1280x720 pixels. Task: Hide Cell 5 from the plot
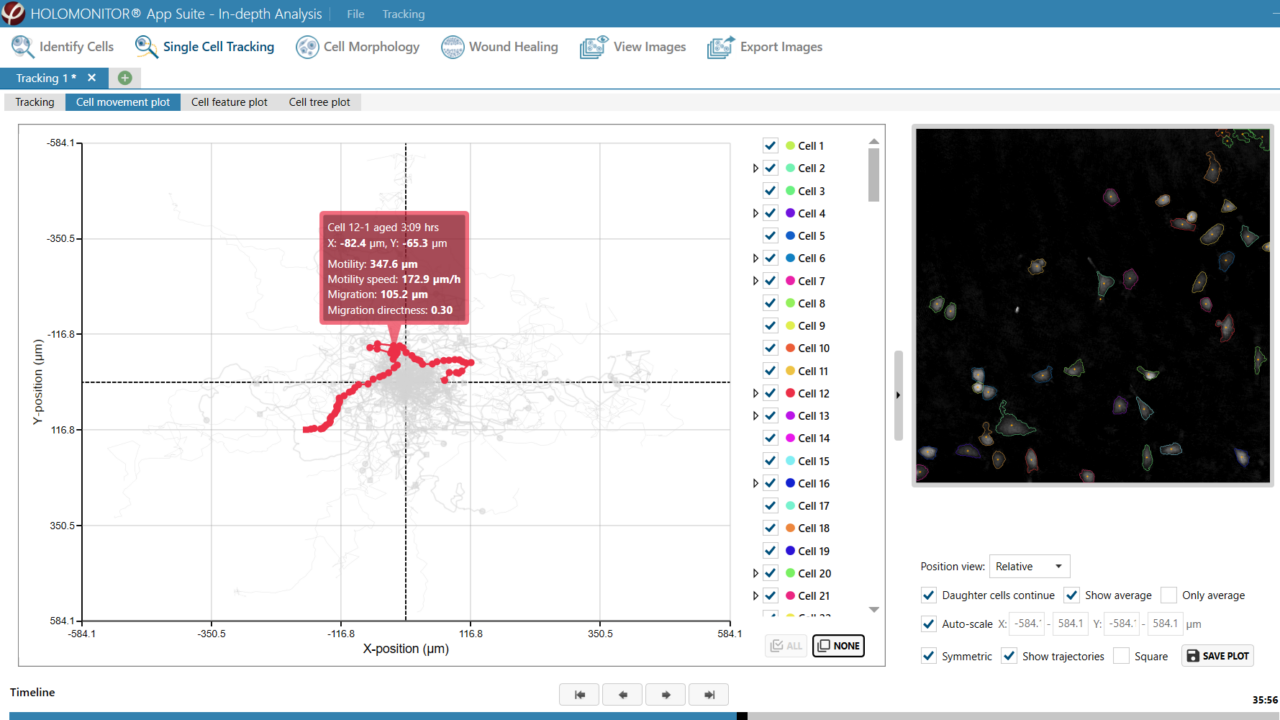point(770,235)
